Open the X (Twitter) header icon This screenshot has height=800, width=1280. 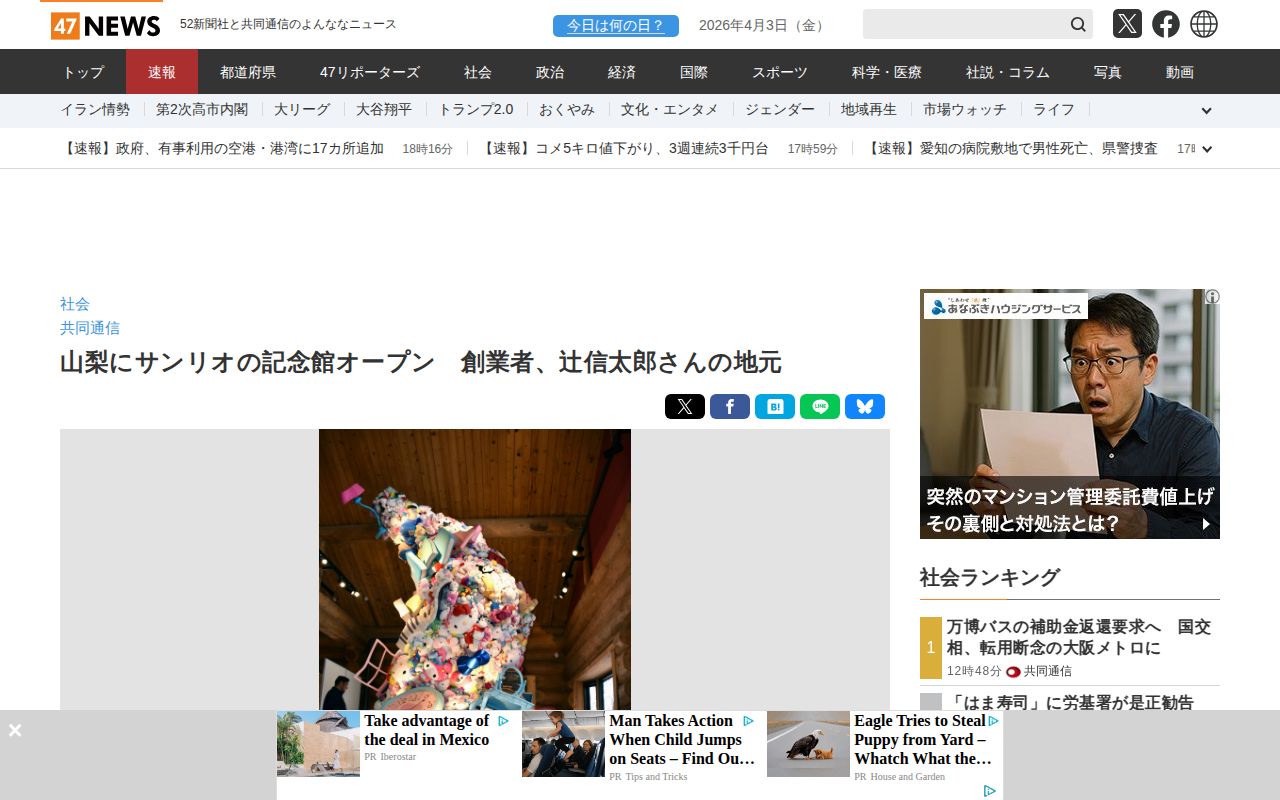coord(1127,24)
